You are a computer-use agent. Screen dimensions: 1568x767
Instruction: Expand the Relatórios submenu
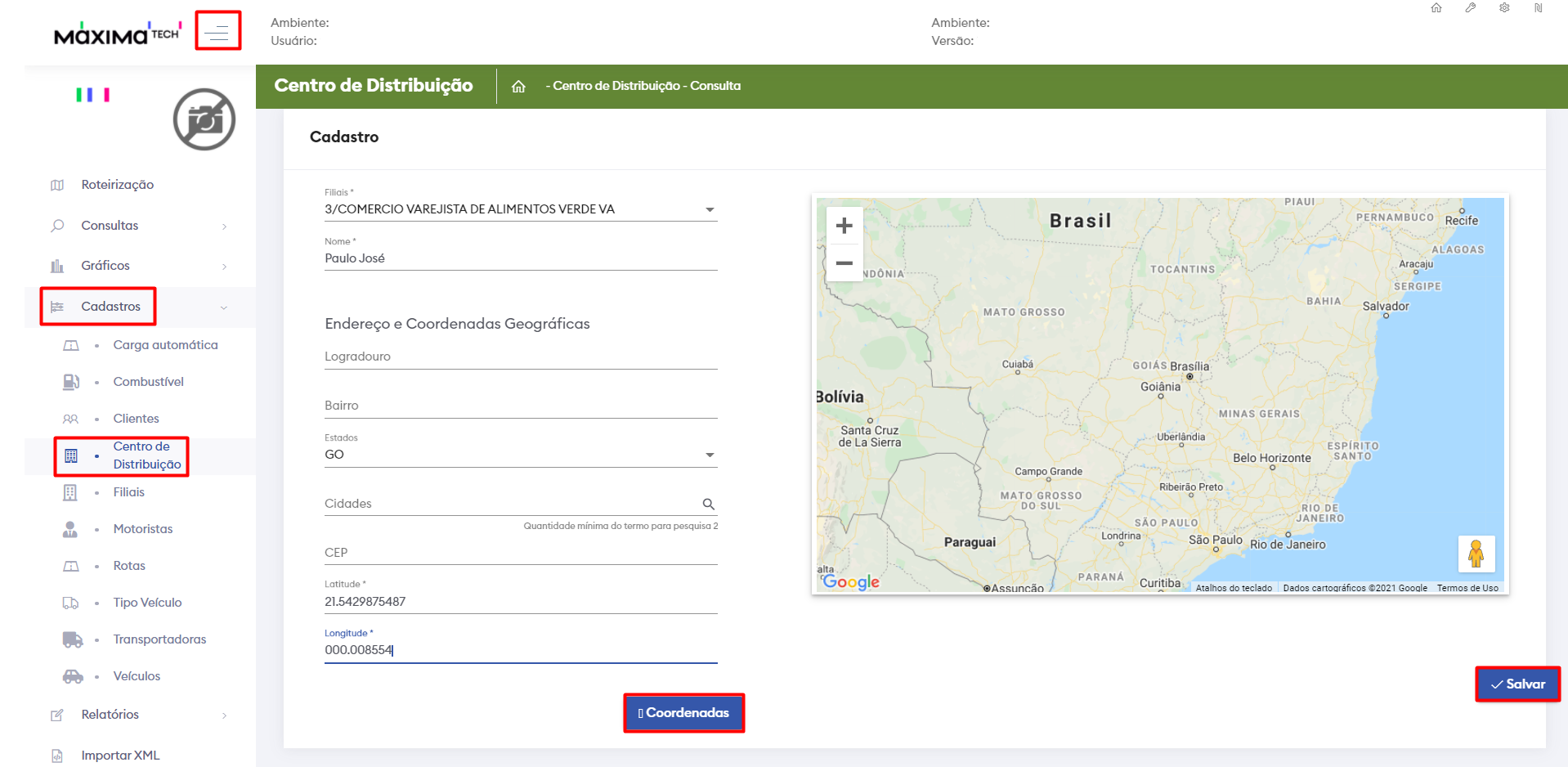click(224, 715)
